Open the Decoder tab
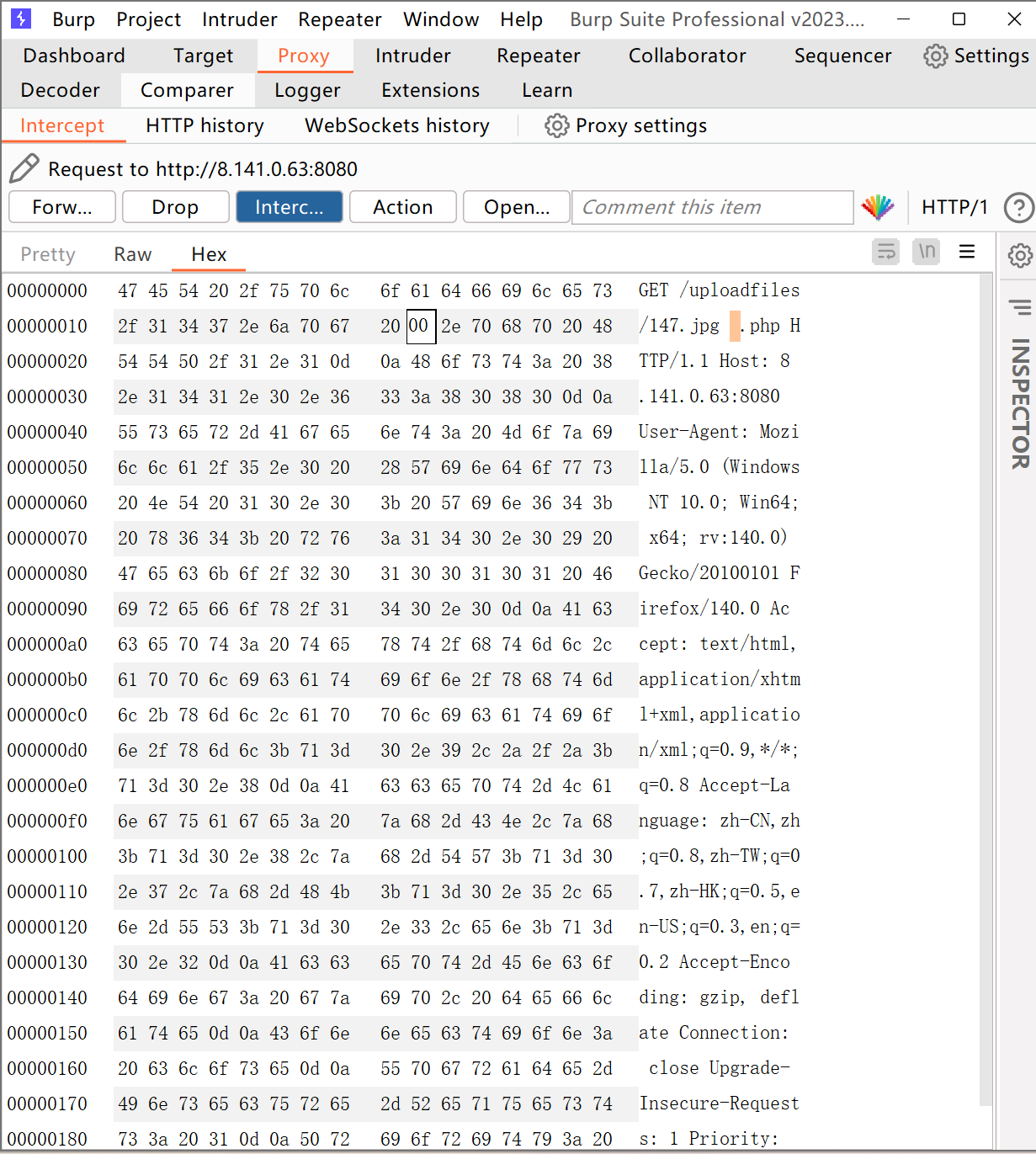This screenshot has height=1154, width=1036. [x=60, y=90]
